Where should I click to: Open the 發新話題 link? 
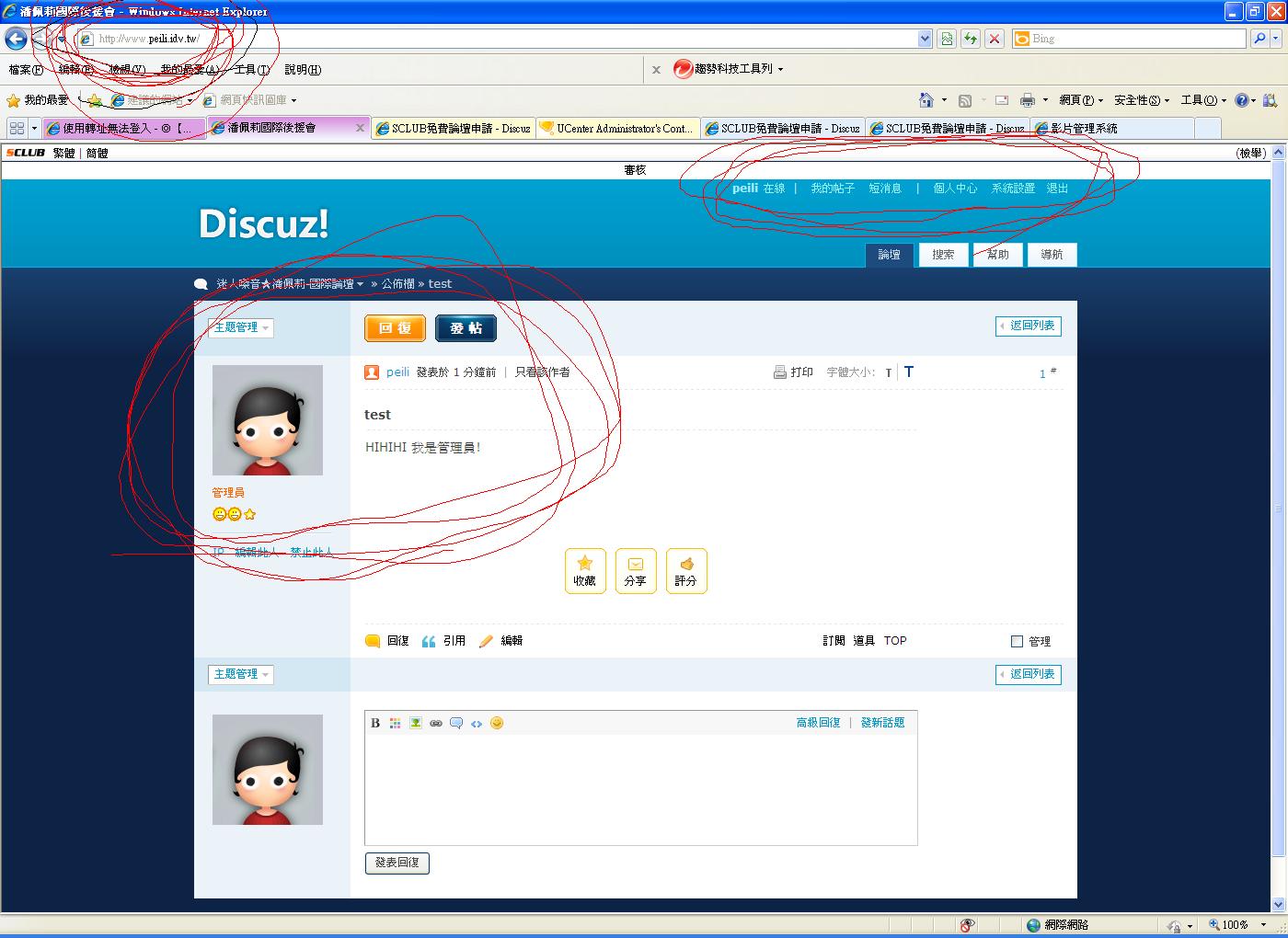click(x=883, y=723)
